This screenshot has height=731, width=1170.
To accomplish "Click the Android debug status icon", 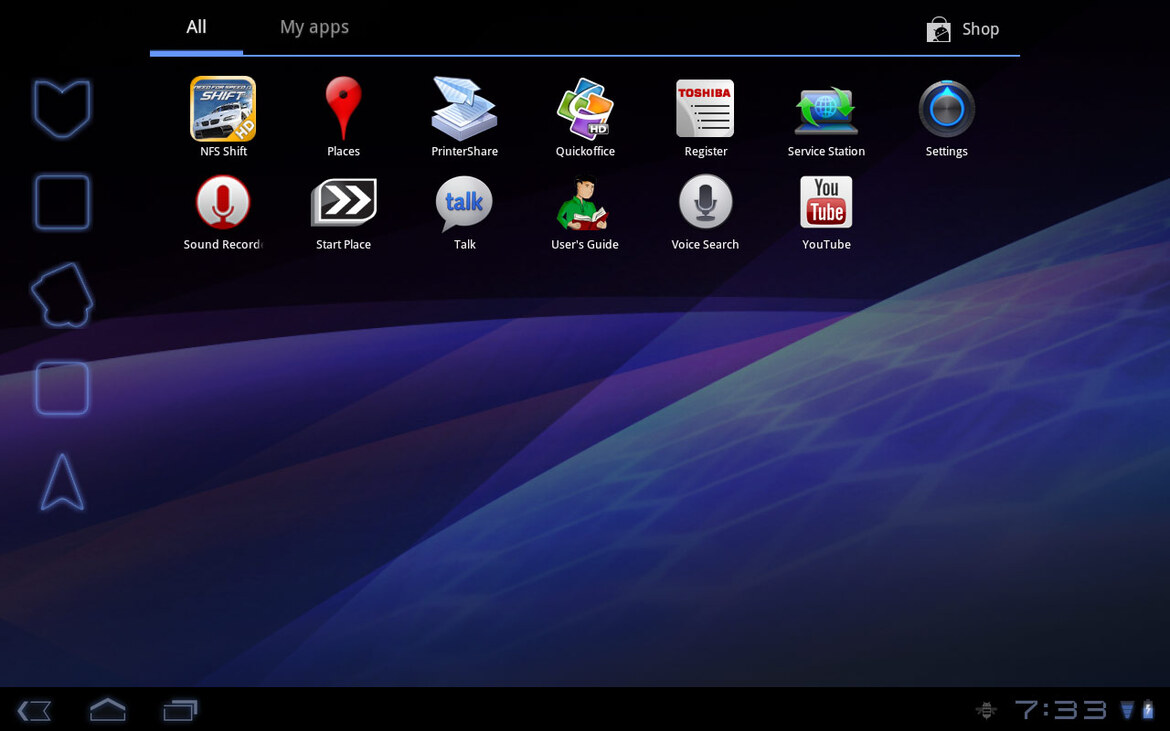I will pyautogui.click(x=986, y=710).
